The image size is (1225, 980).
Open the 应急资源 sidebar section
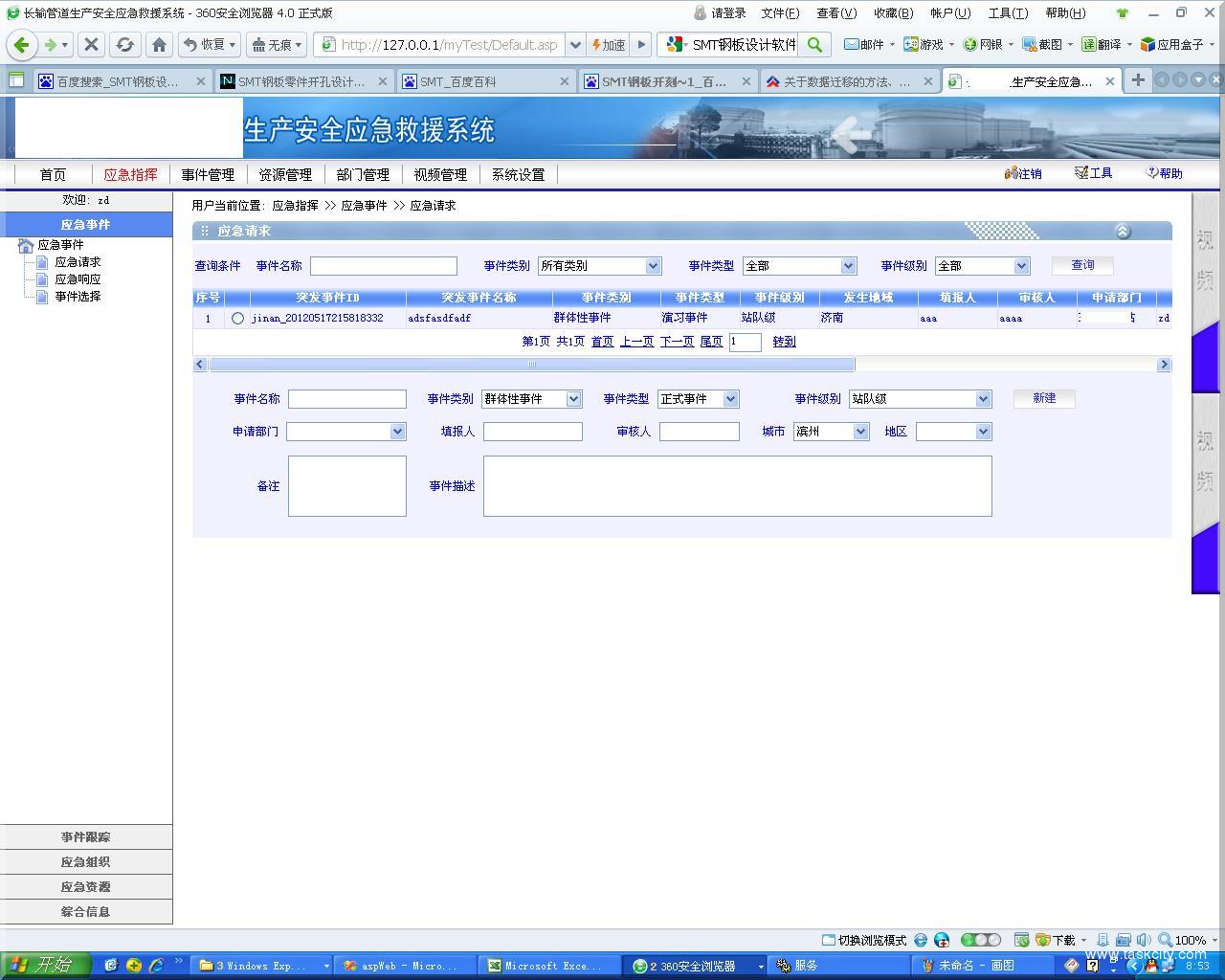[86, 887]
